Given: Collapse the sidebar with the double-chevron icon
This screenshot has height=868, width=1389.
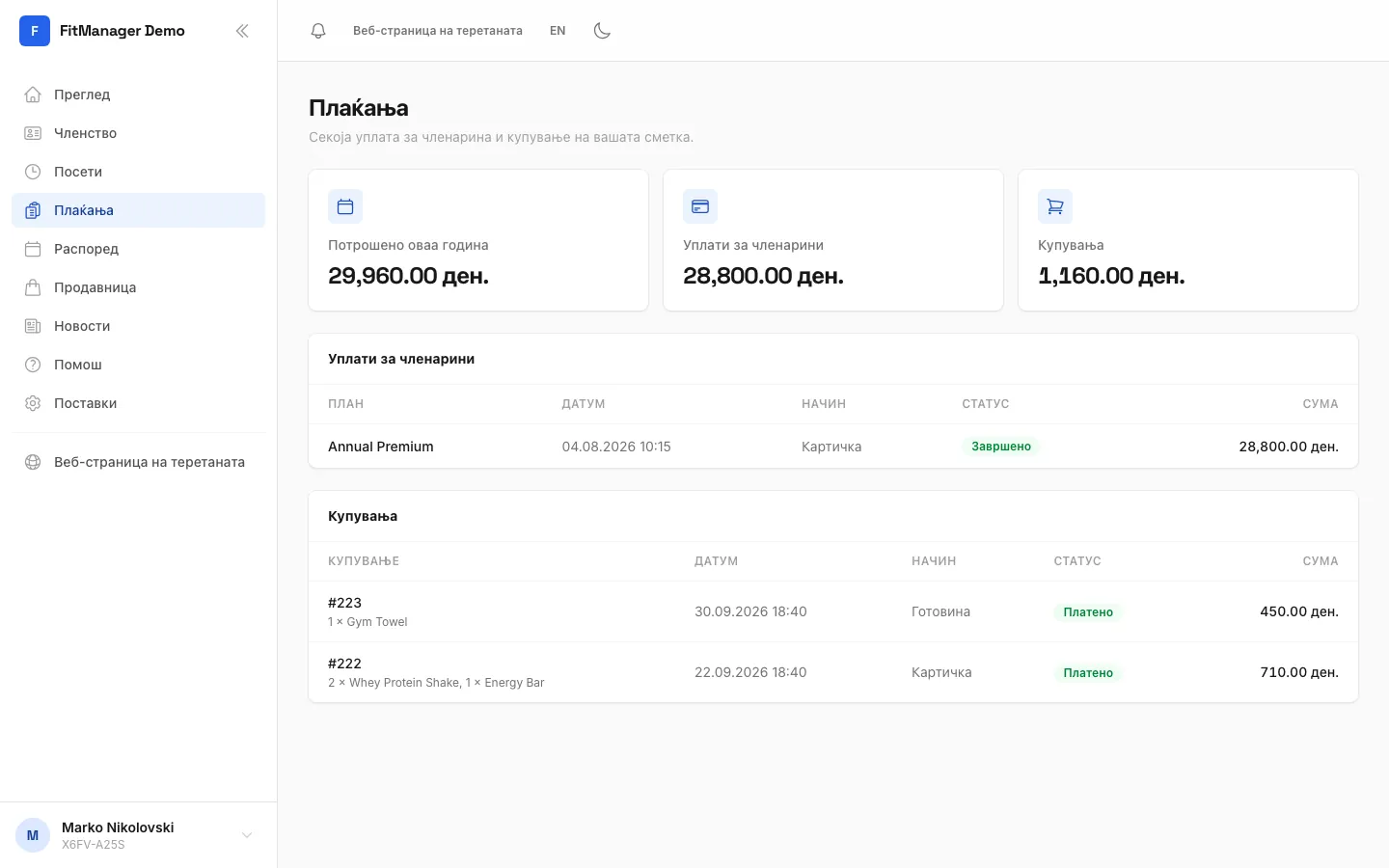Looking at the screenshot, I should 242,31.
